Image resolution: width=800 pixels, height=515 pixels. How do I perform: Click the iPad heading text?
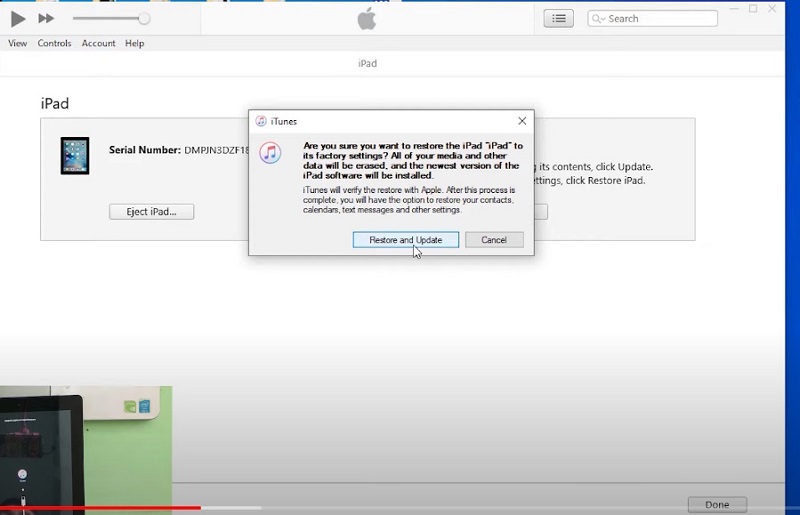tap(55, 104)
